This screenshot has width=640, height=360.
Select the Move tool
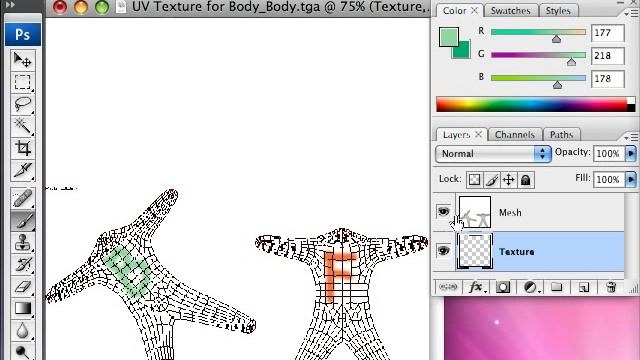22,60
